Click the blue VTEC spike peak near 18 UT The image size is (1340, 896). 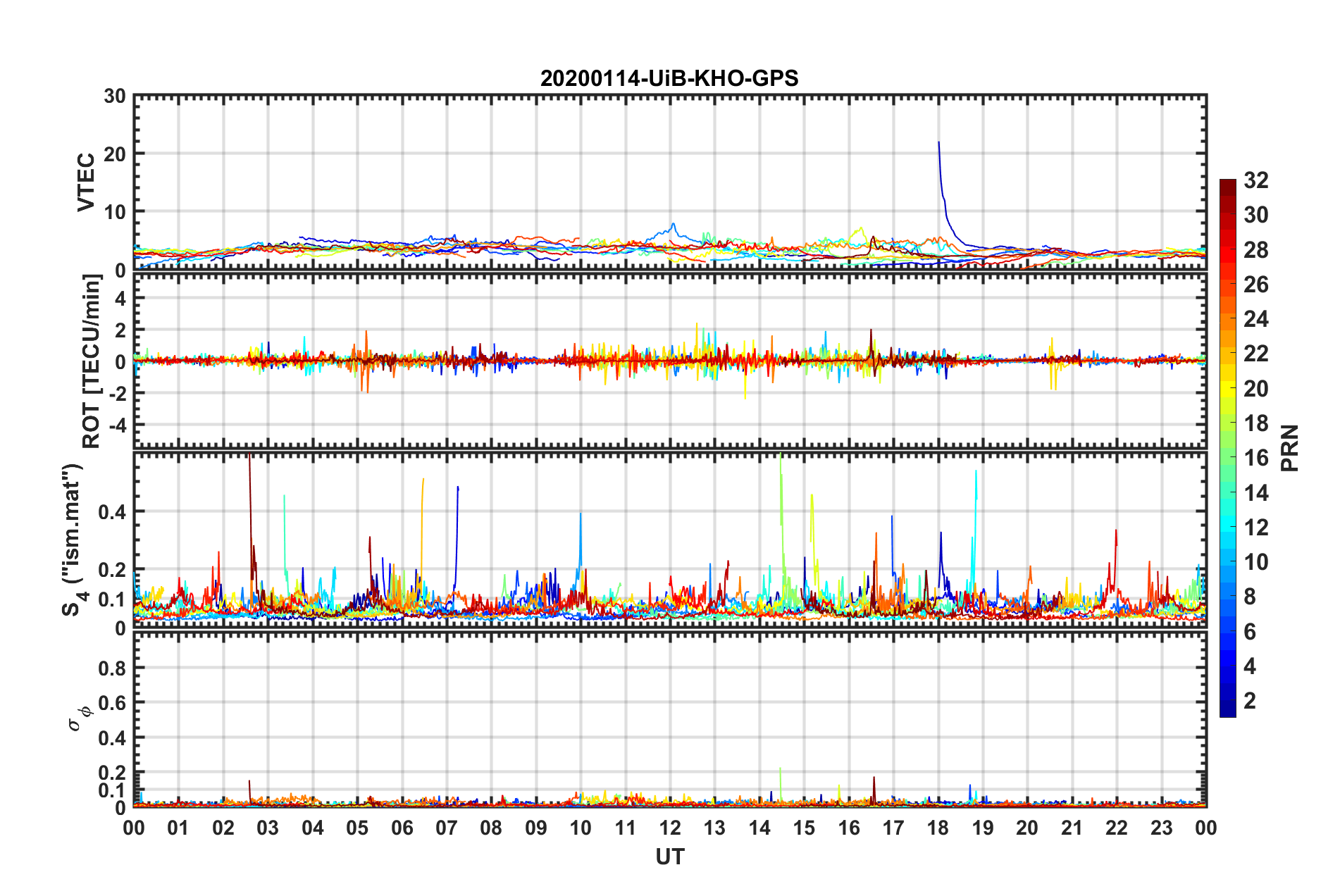click(938, 143)
